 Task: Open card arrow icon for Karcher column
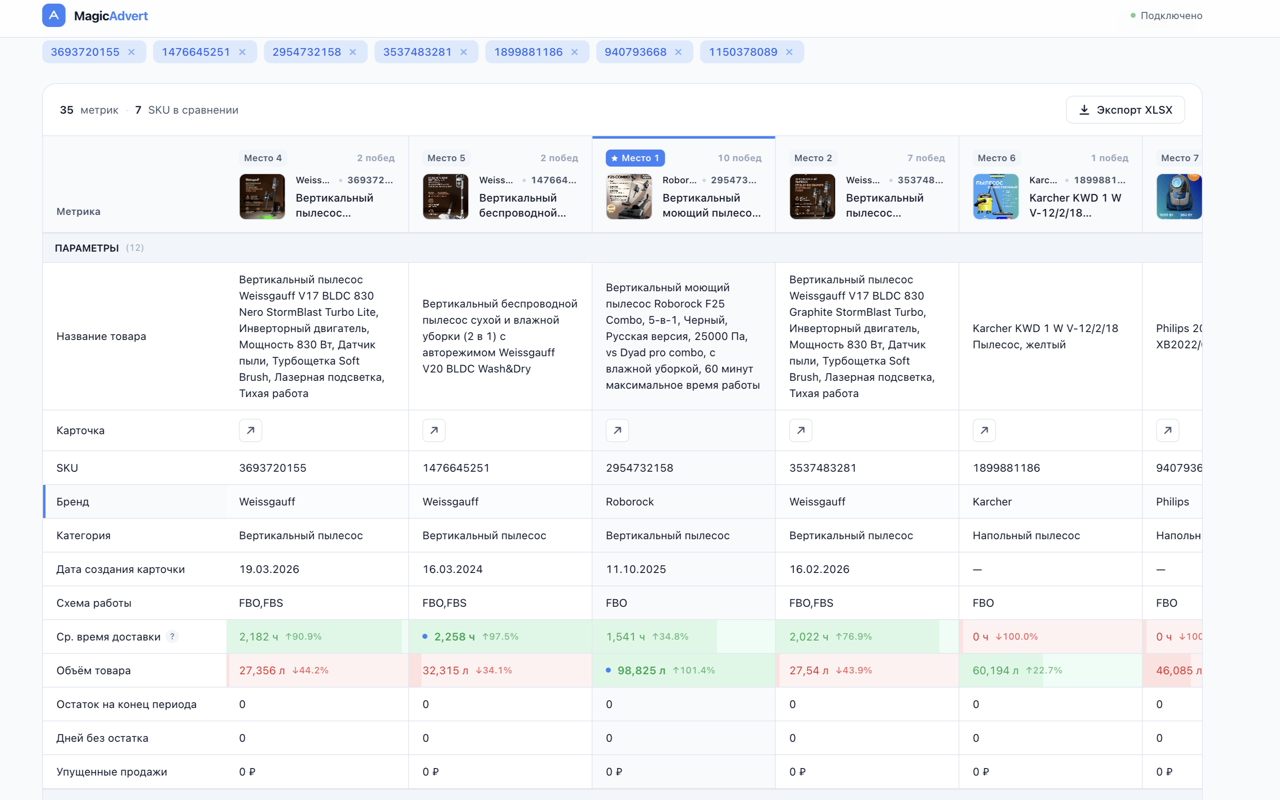tap(984, 430)
